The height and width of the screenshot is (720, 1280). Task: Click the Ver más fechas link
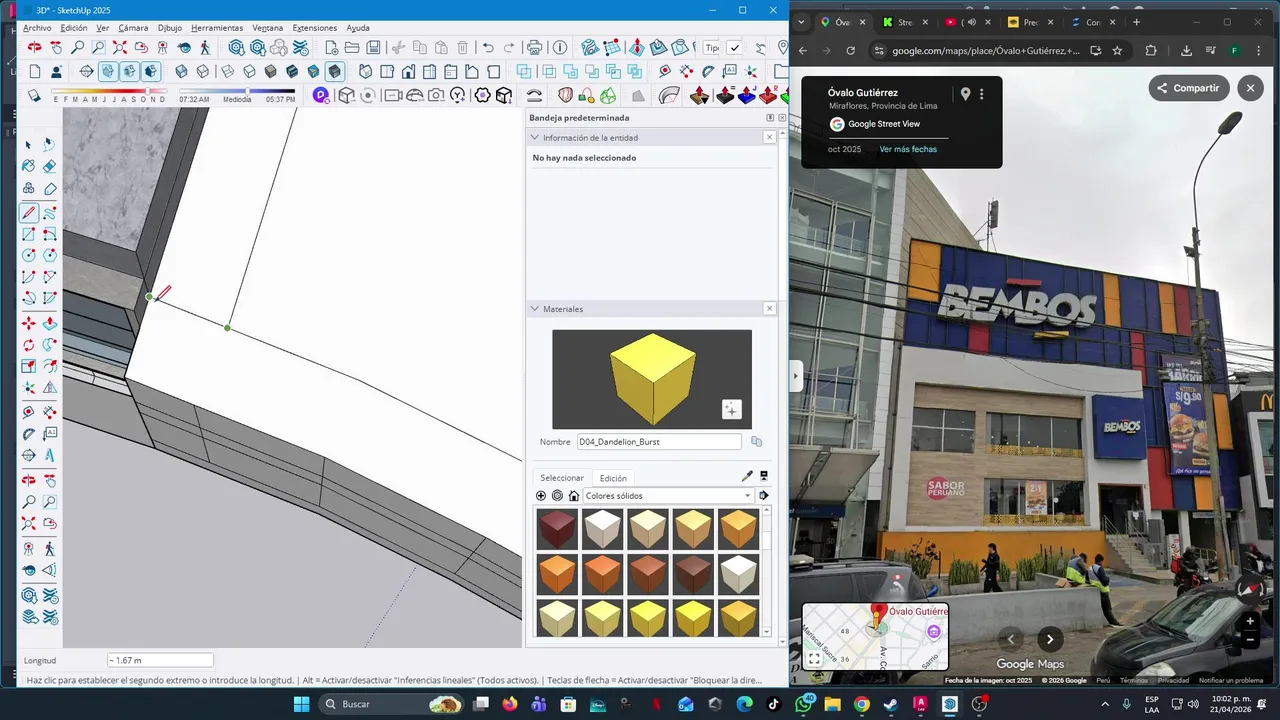908,149
